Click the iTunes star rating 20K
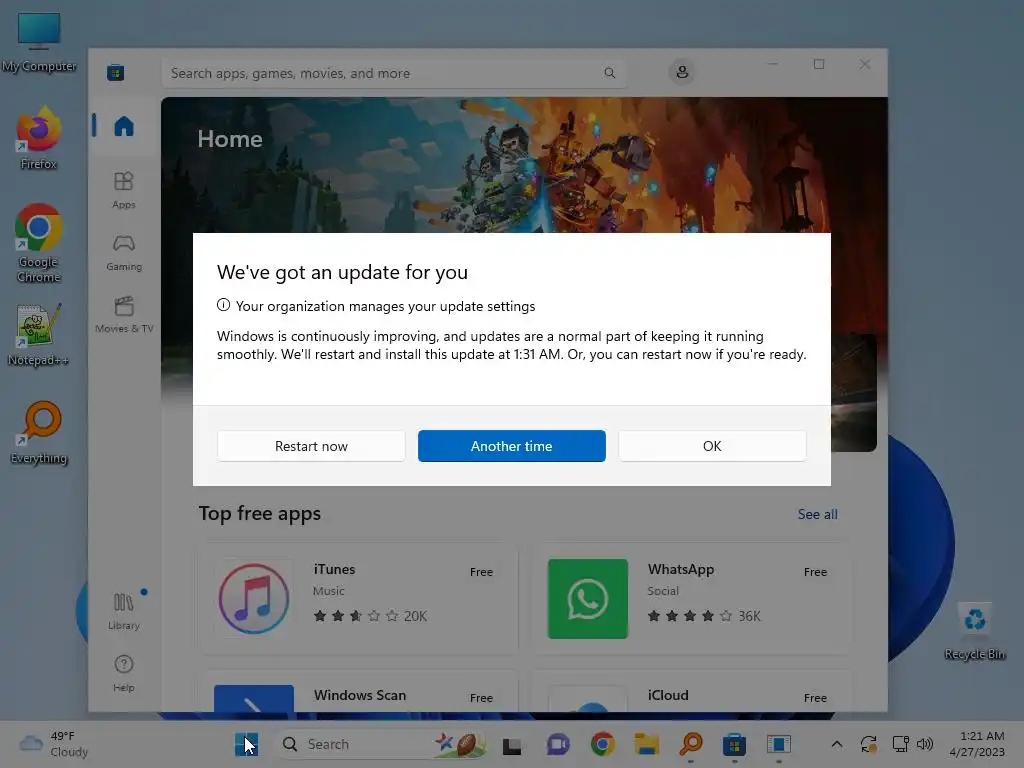 370,616
